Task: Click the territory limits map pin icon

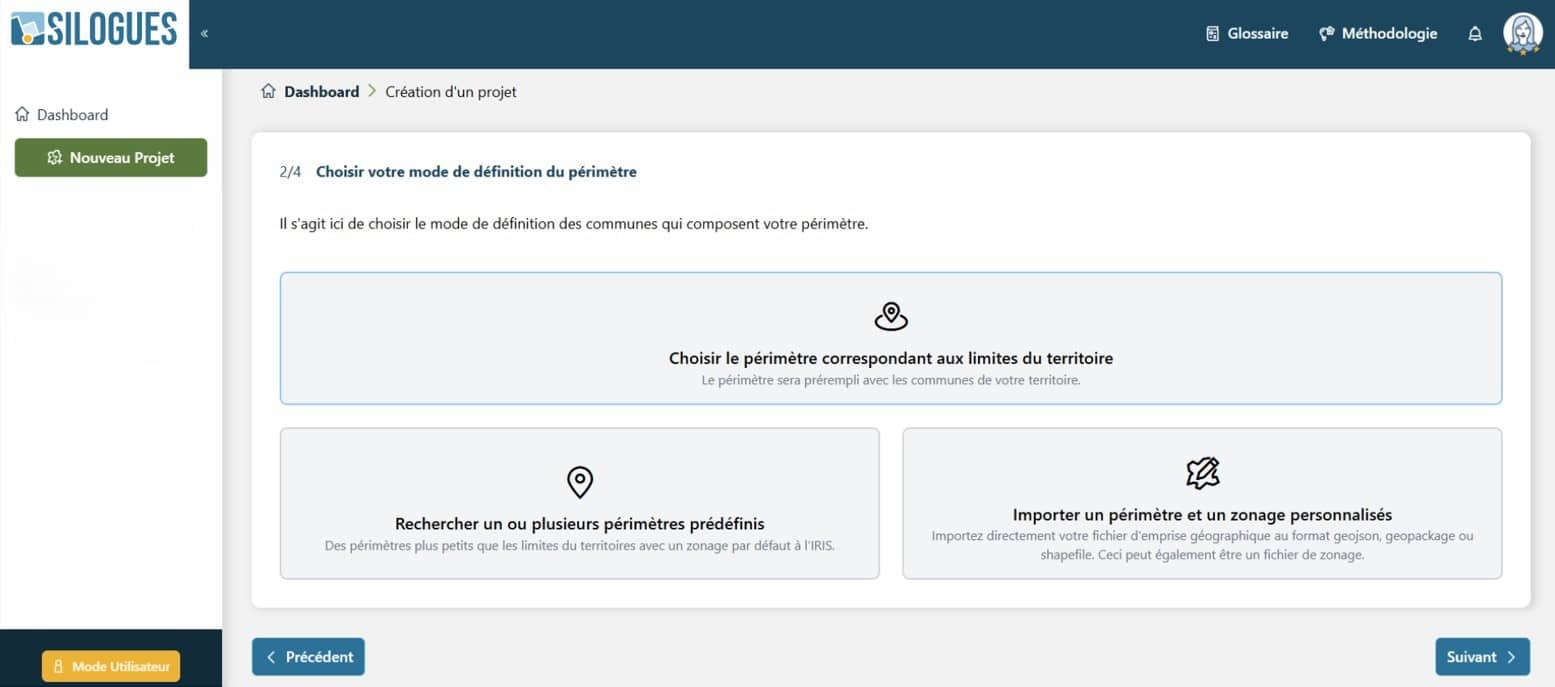Action: pyautogui.click(x=890, y=316)
